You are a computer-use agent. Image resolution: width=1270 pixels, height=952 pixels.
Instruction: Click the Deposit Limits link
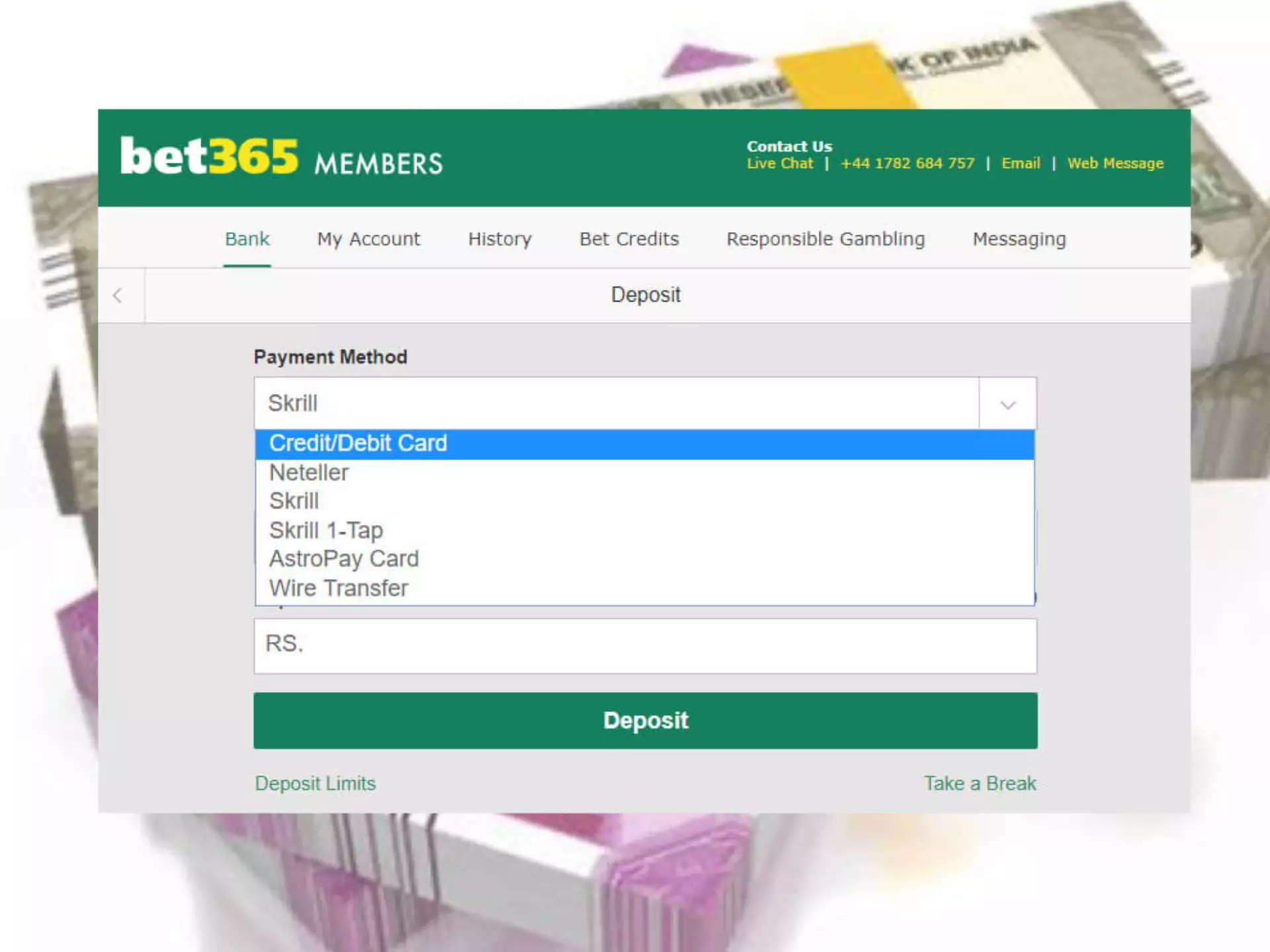(x=315, y=783)
